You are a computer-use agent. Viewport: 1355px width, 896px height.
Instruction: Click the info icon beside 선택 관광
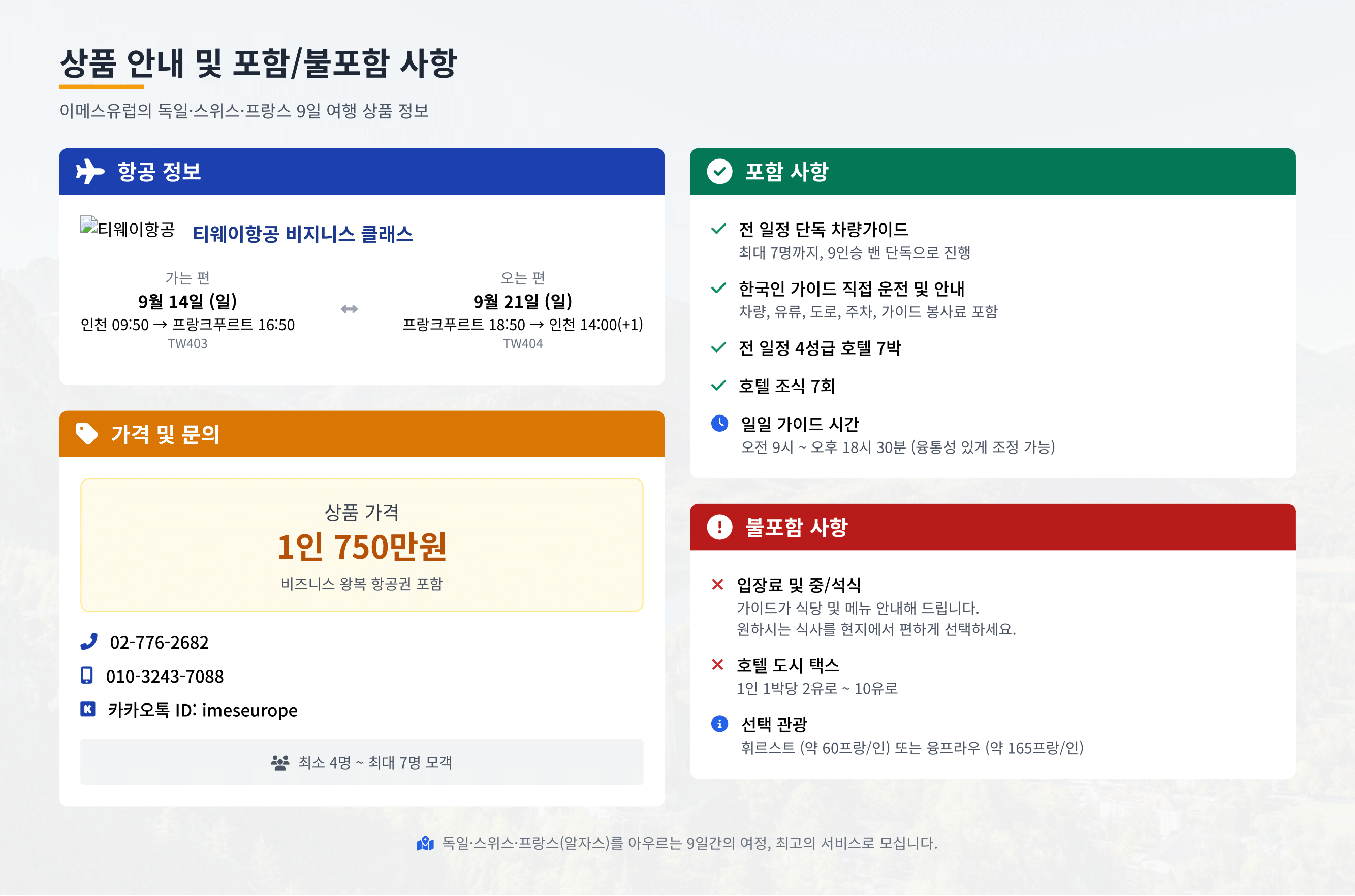pos(719,724)
